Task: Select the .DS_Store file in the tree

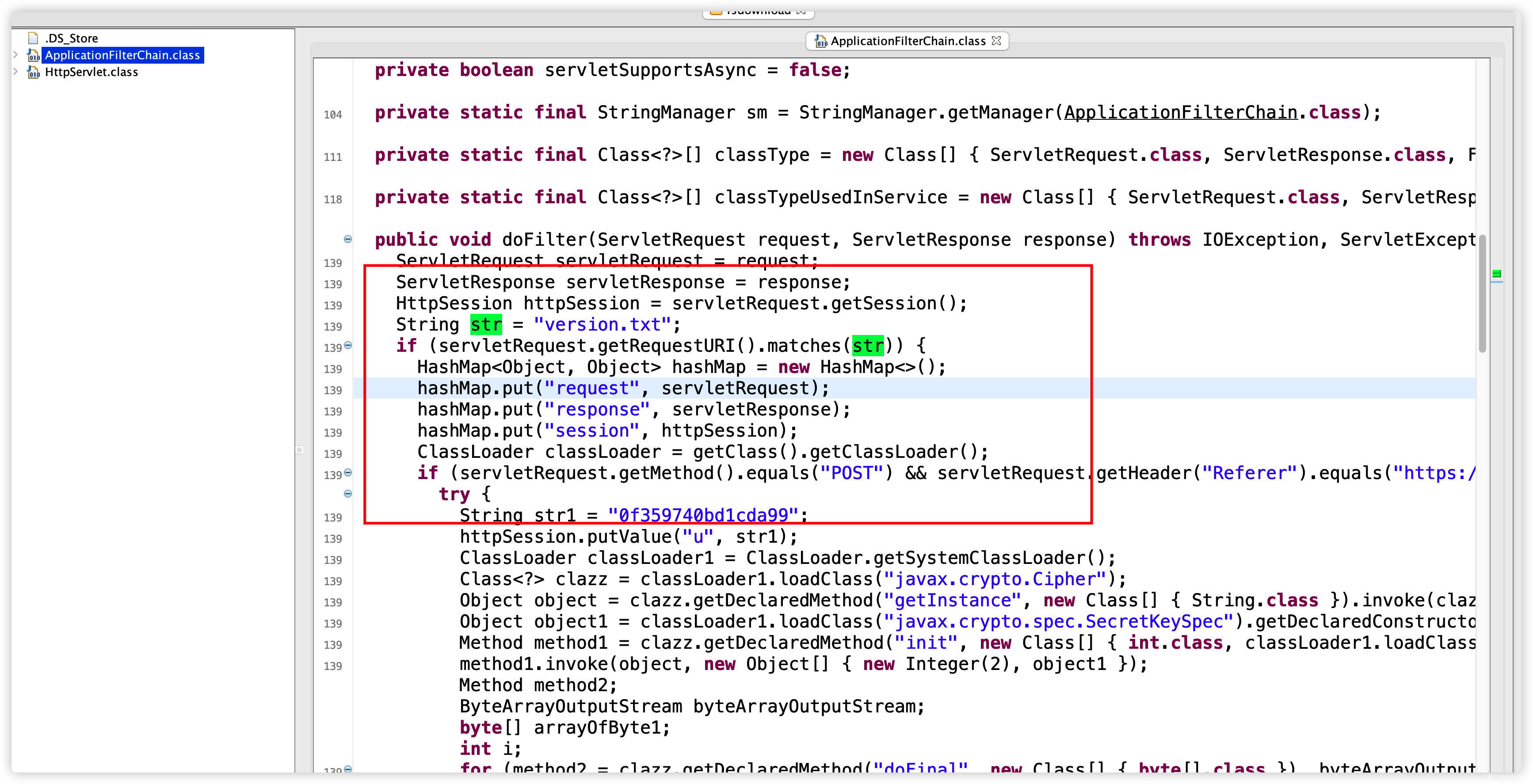Action: [x=71, y=38]
